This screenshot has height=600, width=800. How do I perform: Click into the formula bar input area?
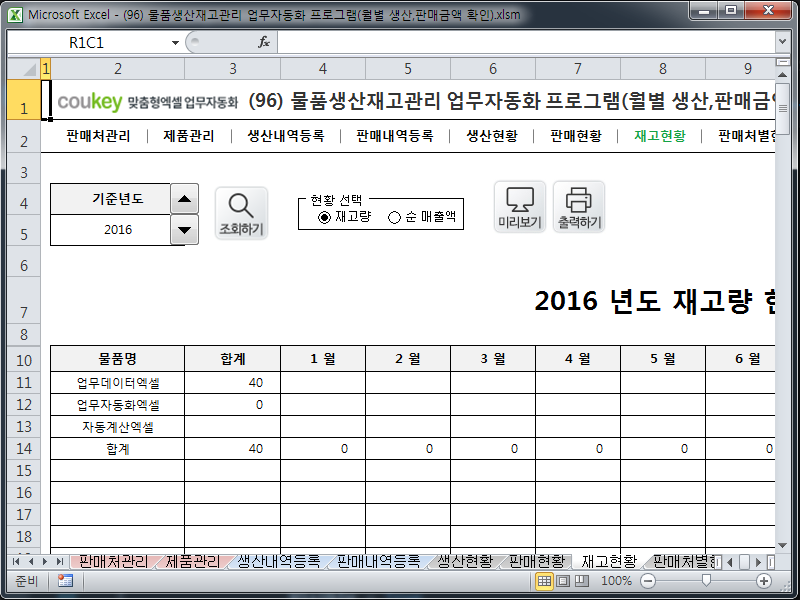click(526, 42)
